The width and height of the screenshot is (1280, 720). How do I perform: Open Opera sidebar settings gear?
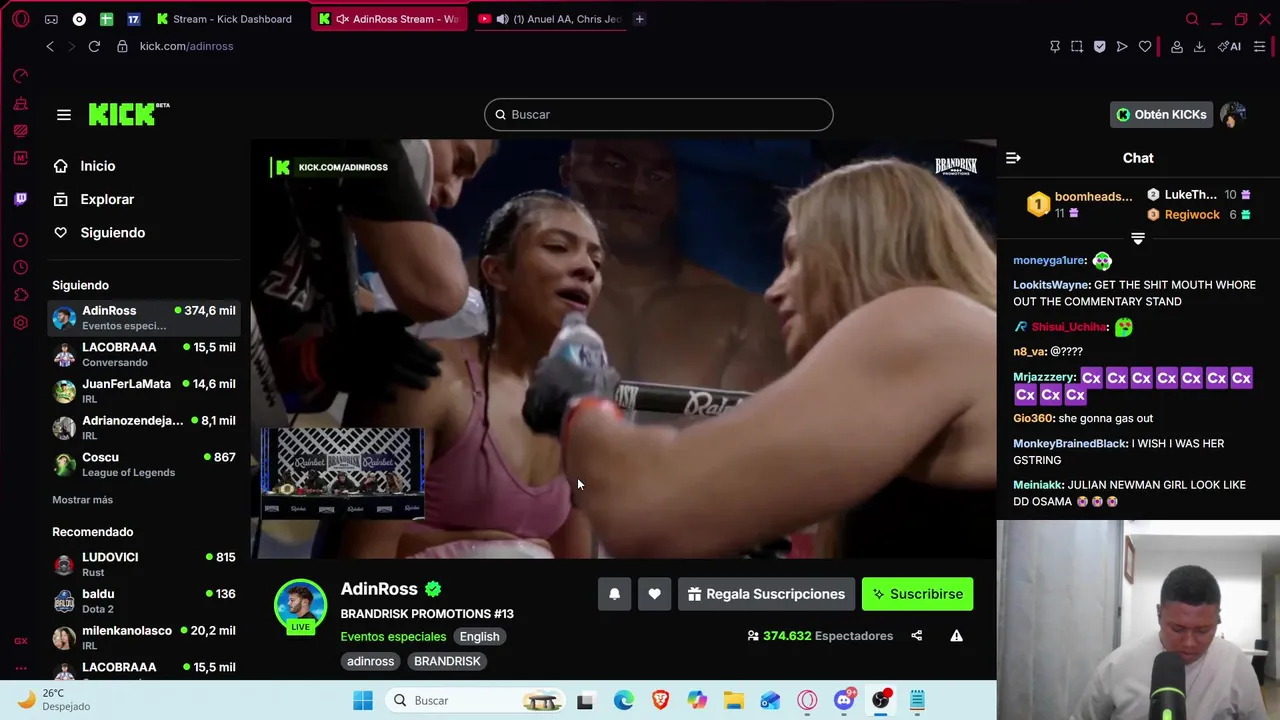21,323
